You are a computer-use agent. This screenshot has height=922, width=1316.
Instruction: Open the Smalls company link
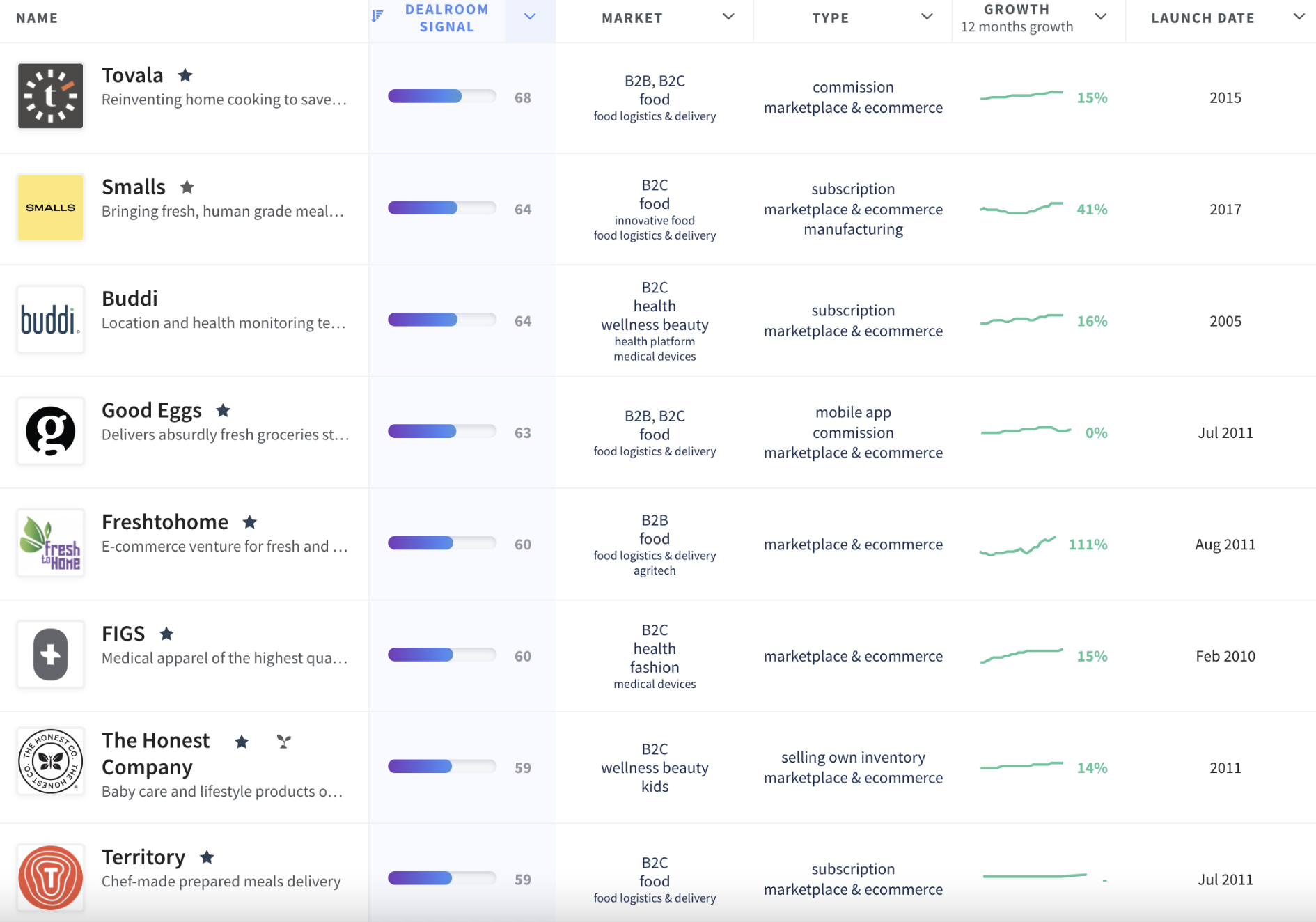(134, 187)
